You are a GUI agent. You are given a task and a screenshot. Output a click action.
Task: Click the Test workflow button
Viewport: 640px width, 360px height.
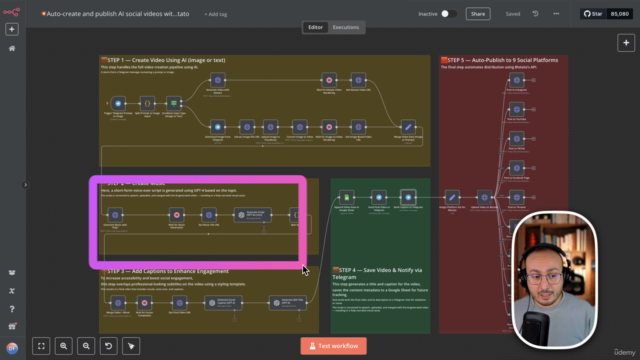(x=333, y=346)
